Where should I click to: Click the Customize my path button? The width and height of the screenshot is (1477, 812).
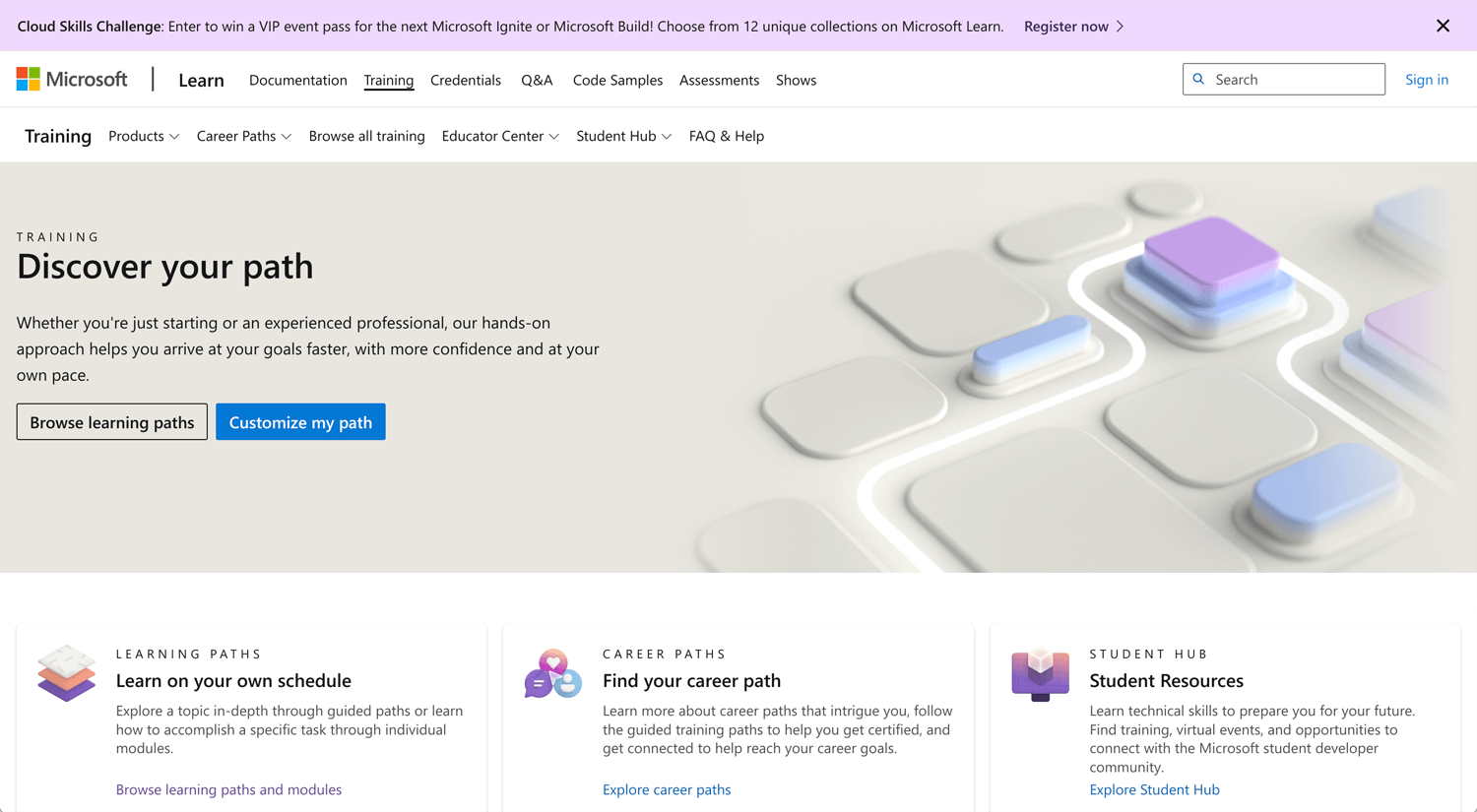[300, 422]
